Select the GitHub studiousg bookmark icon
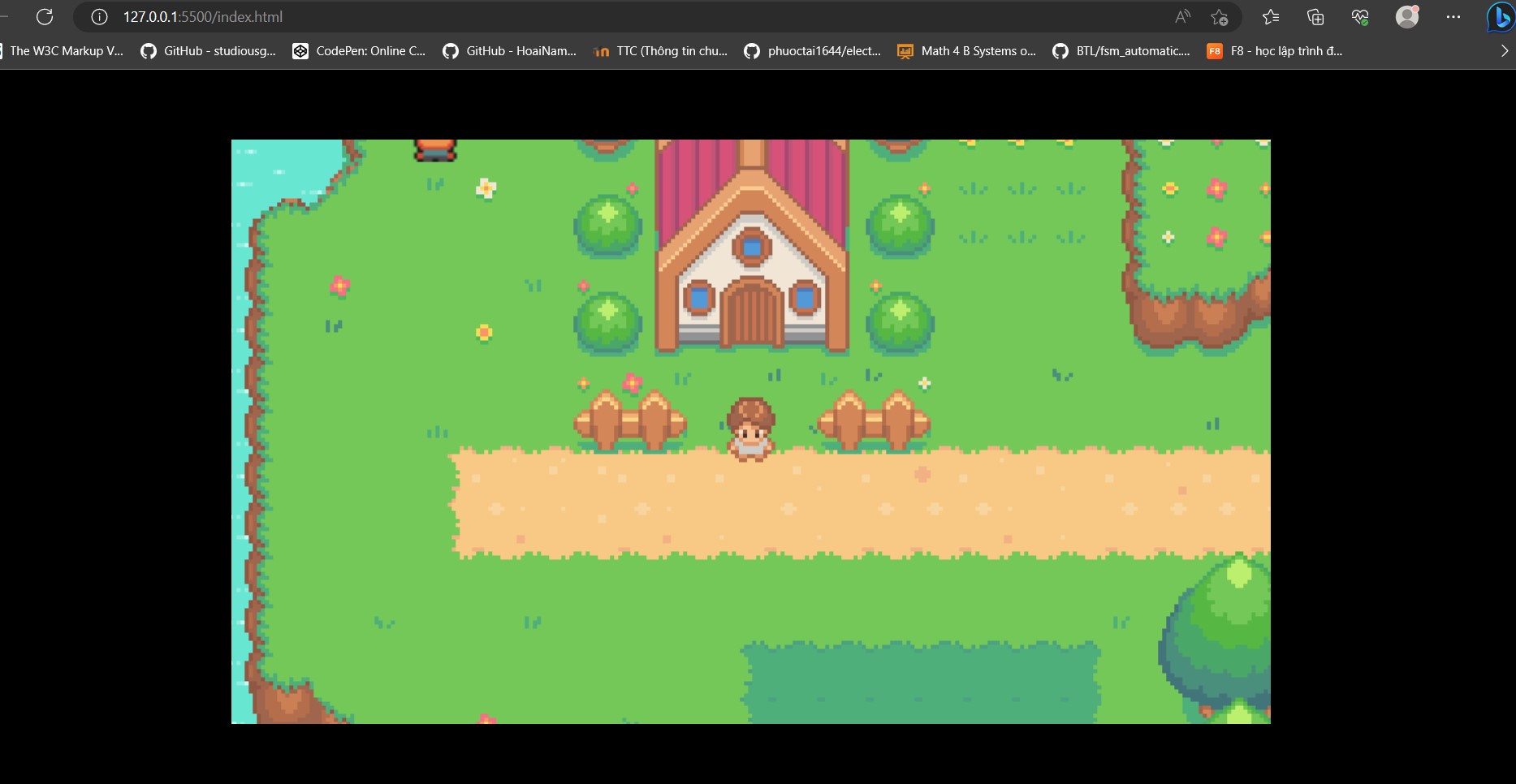 [x=149, y=51]
